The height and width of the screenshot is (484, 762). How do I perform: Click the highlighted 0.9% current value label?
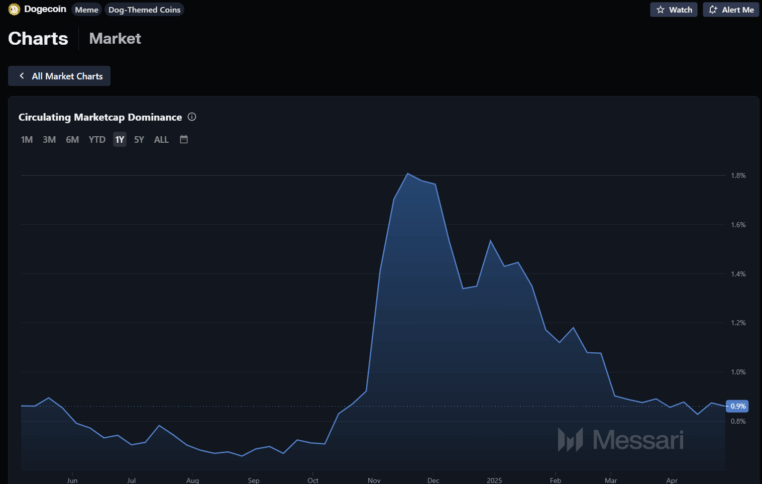pyautogui.click(x=738, y=406)
